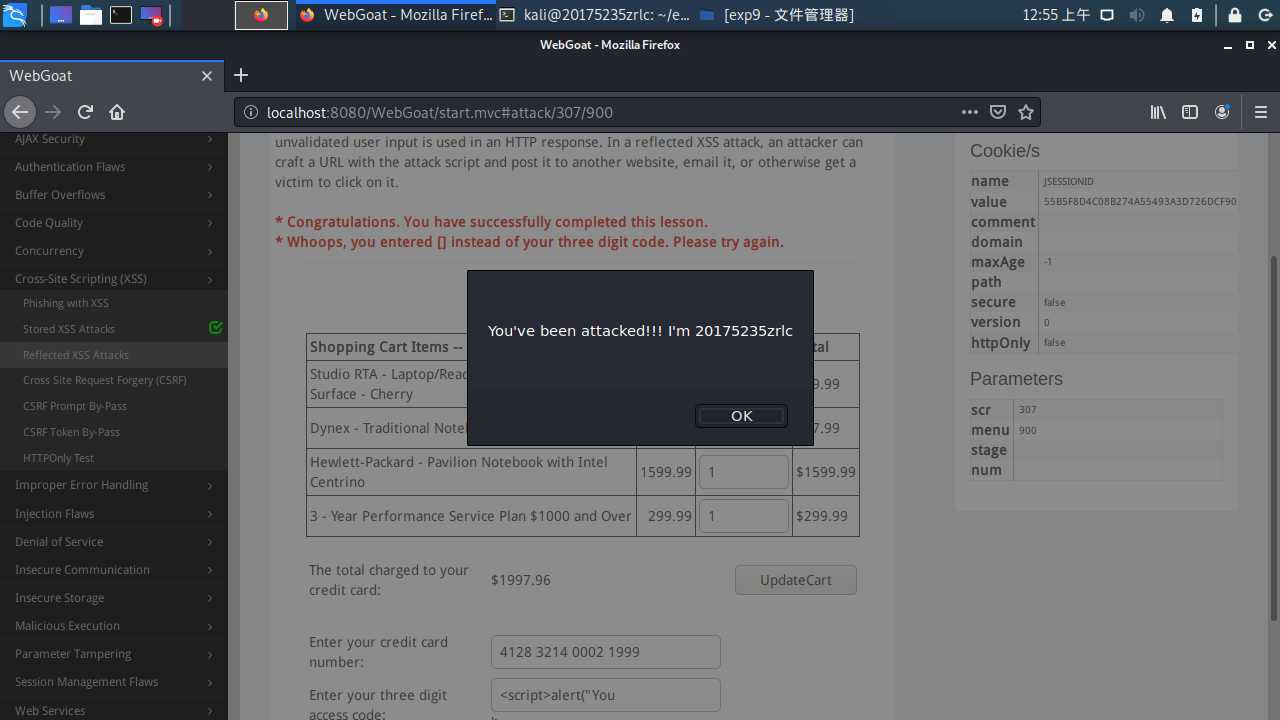1280x720 pixels.
Task: Show desktop using the panel launcher
Action: tap(60, 15)
